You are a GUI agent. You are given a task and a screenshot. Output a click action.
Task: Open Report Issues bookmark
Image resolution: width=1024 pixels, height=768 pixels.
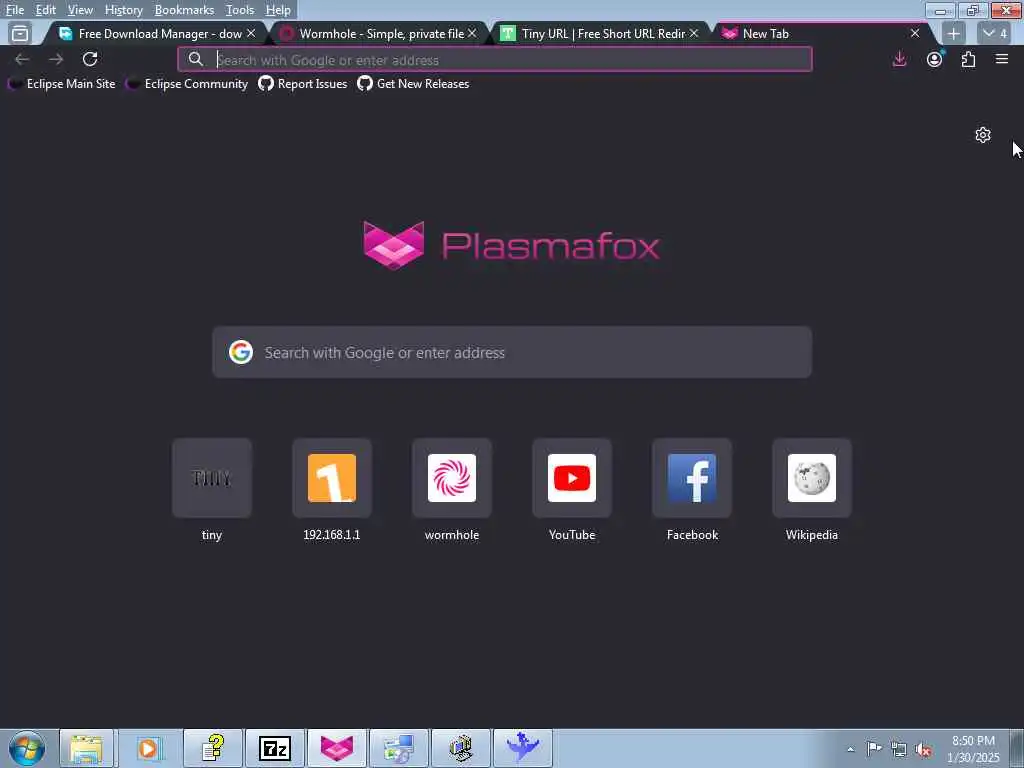point(302,84)
